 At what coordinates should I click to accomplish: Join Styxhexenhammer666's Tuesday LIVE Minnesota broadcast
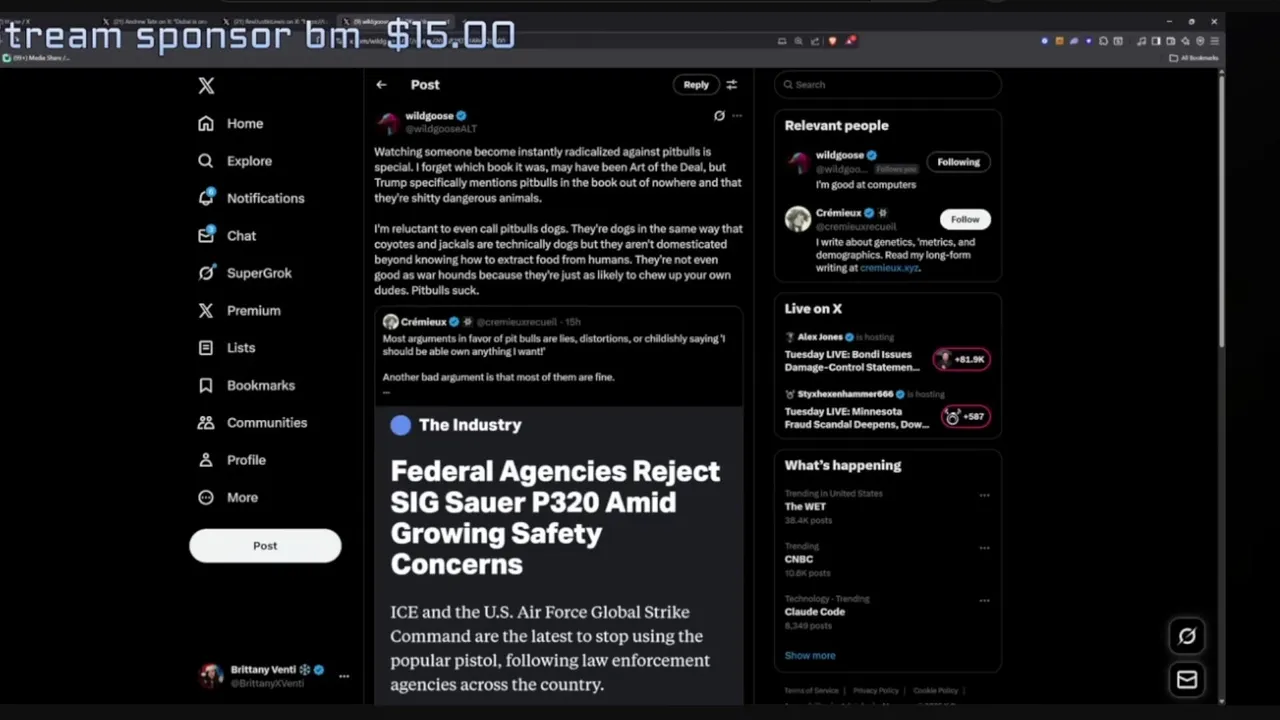click(x=857, y=418)
